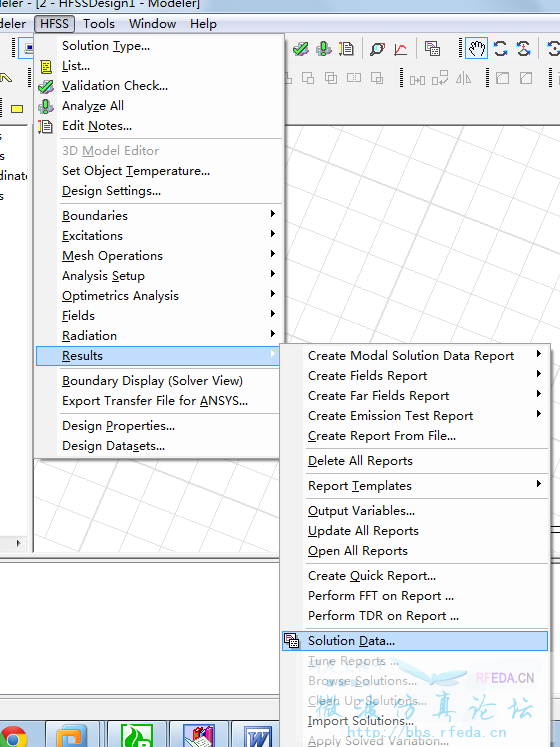Open the Help menu

204,24
